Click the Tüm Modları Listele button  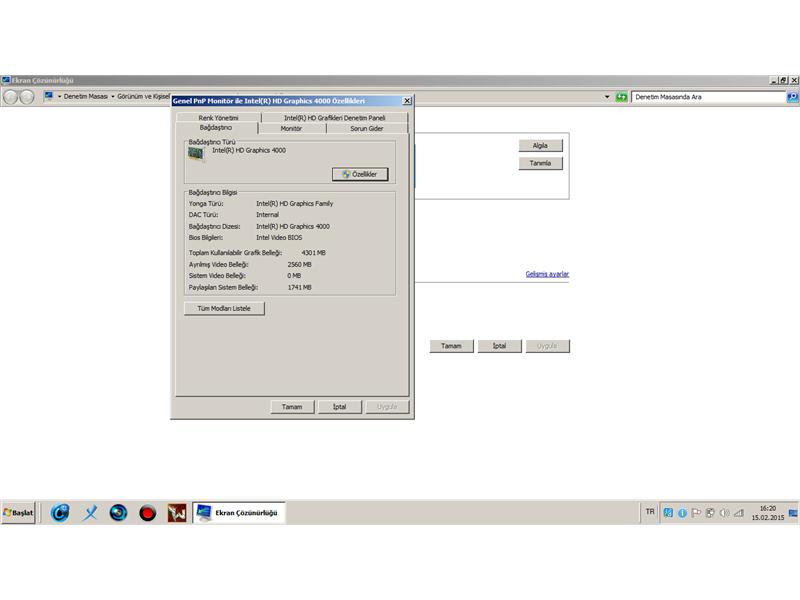[x=224, y=308]
